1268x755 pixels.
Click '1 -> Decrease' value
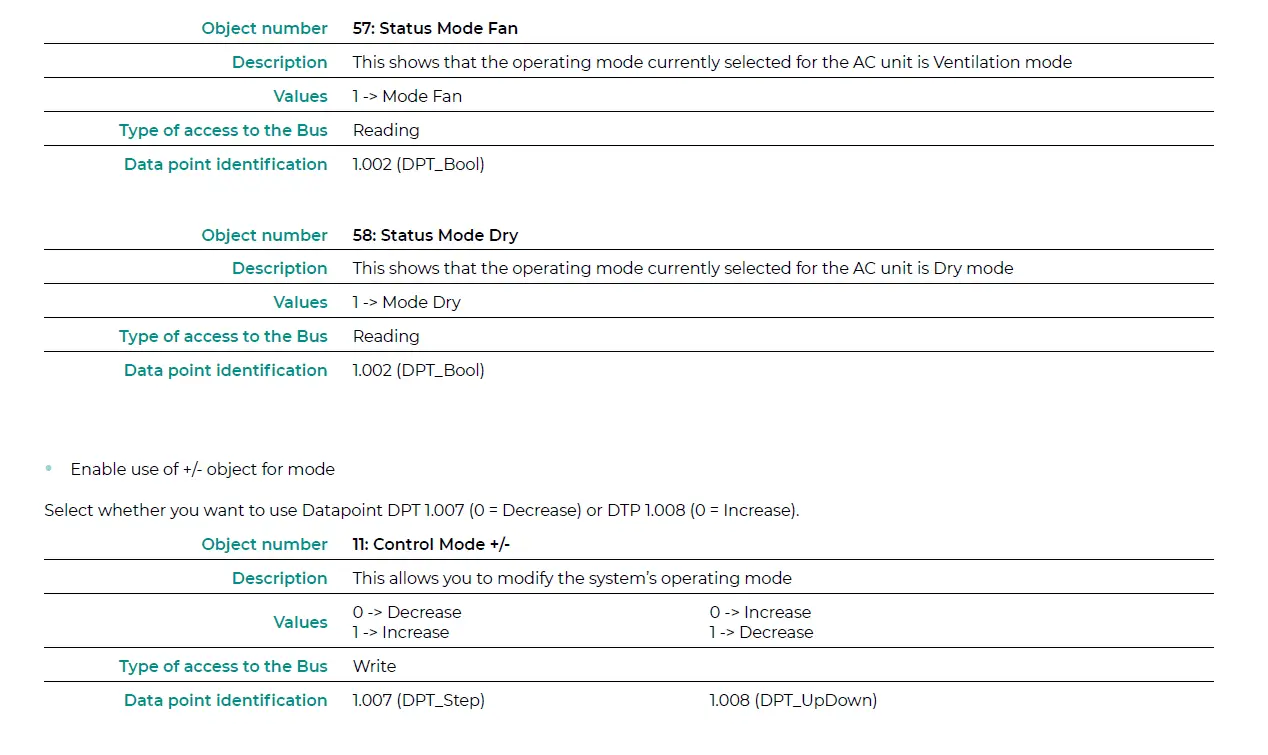click(762, 632)
